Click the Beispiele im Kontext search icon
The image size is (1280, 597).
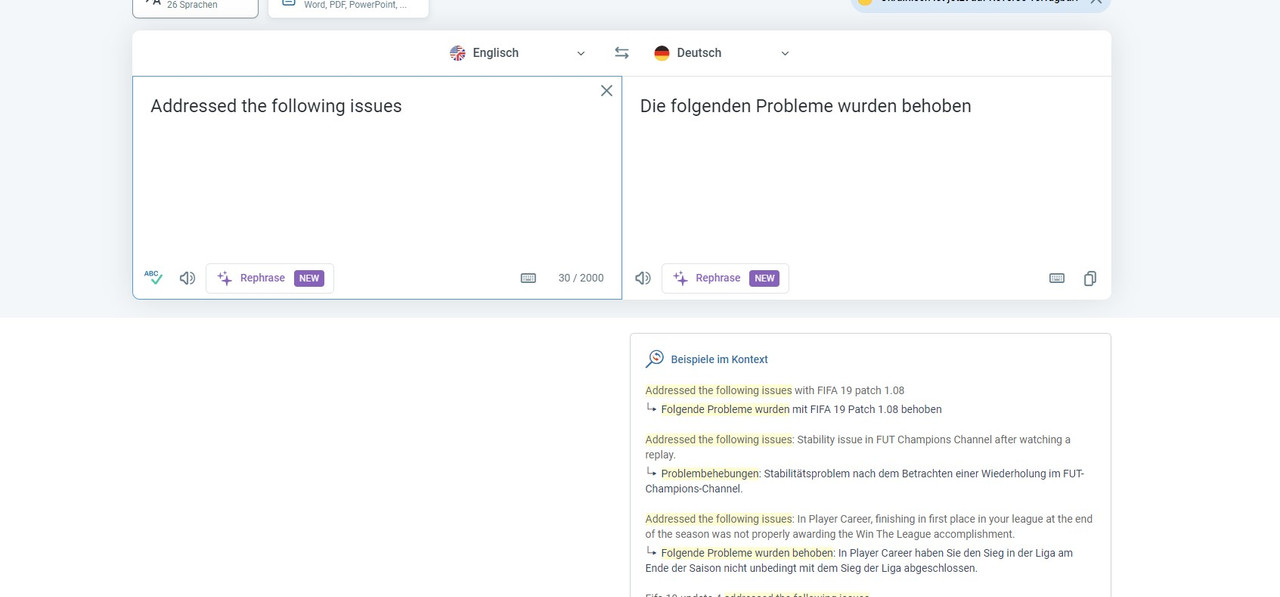[655, 359]
